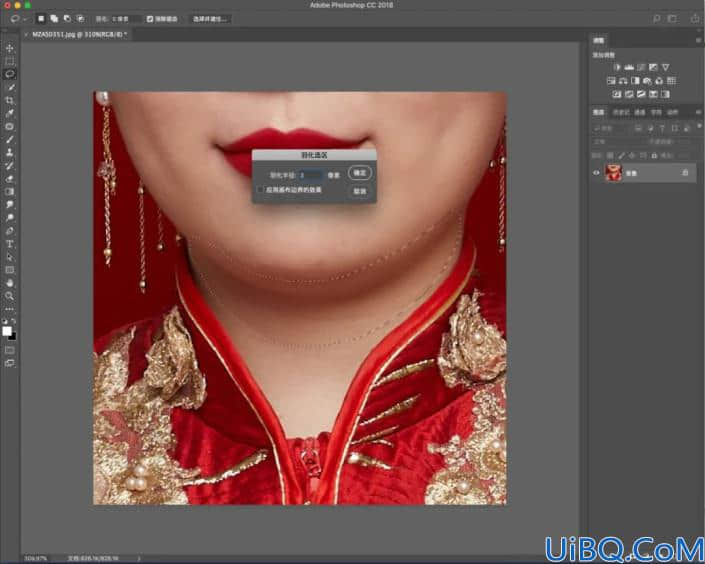This screenshot has height=564, width=705.
Task: Add a Brightness/Contrast adjustment
Action: [616, 67]
